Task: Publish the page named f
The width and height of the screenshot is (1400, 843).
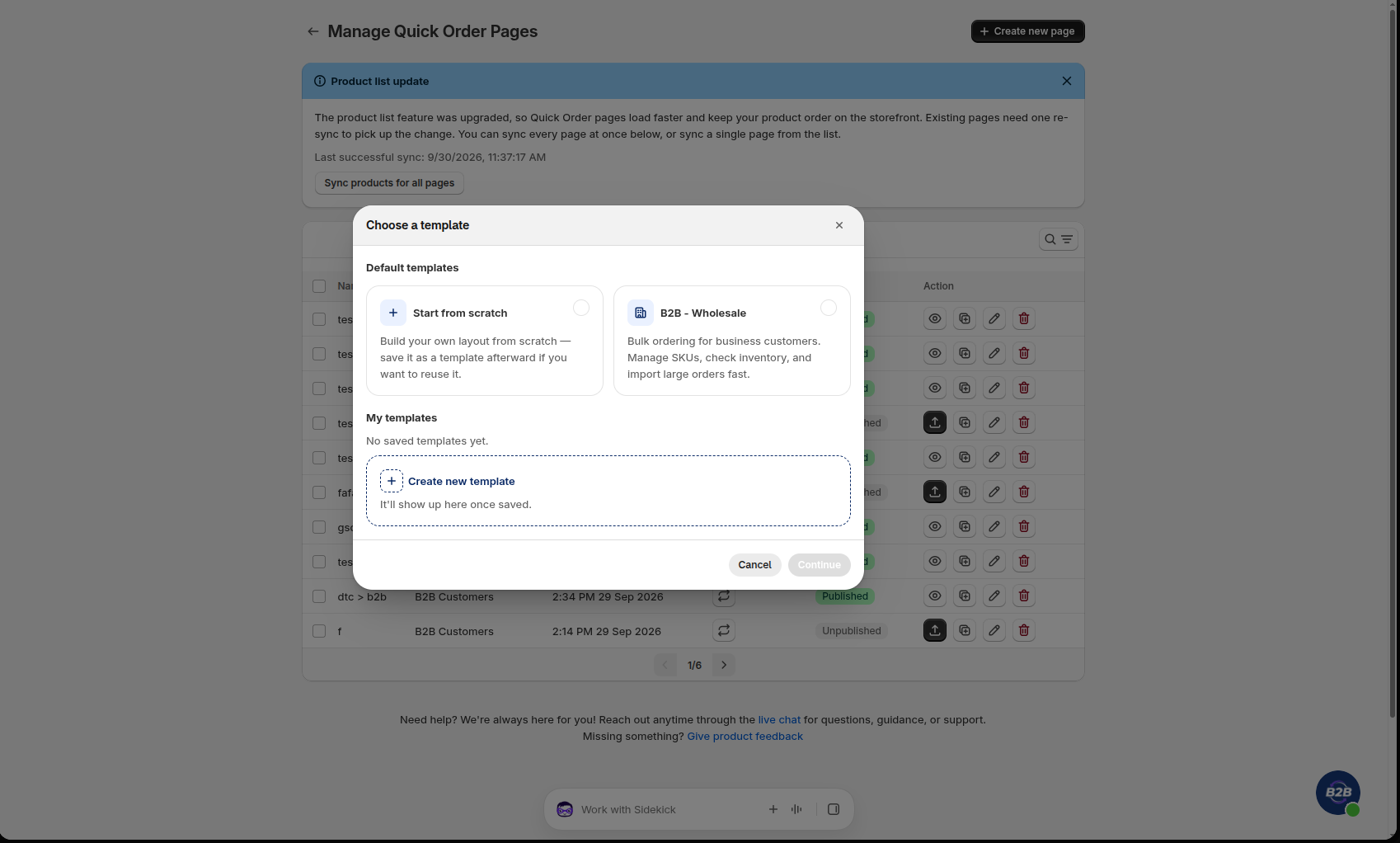Action: pos(935,630)
